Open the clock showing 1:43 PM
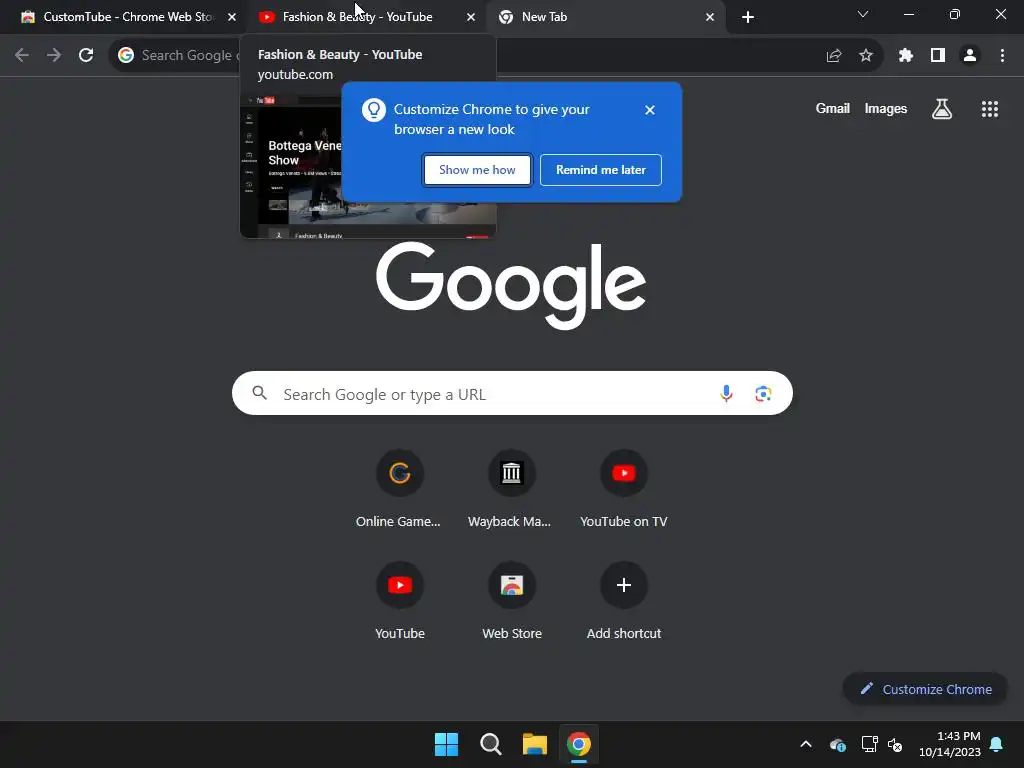Image resolution: width=1024 pixels, height=768 pixels. (x=950, y=744)
